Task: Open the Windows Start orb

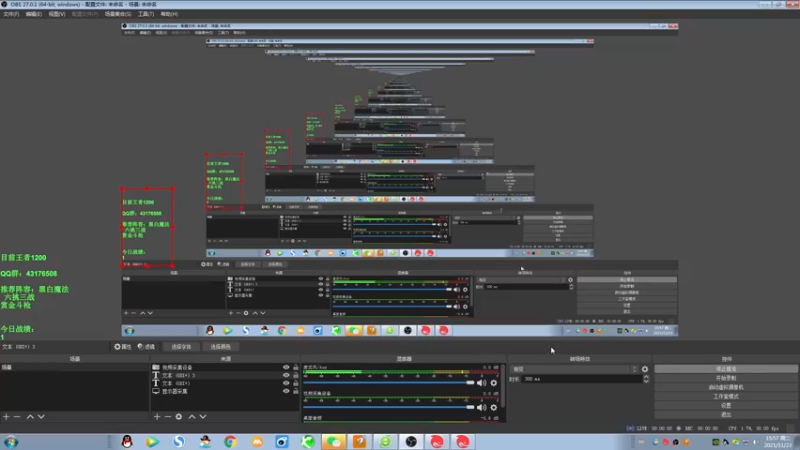Action: 11,441
